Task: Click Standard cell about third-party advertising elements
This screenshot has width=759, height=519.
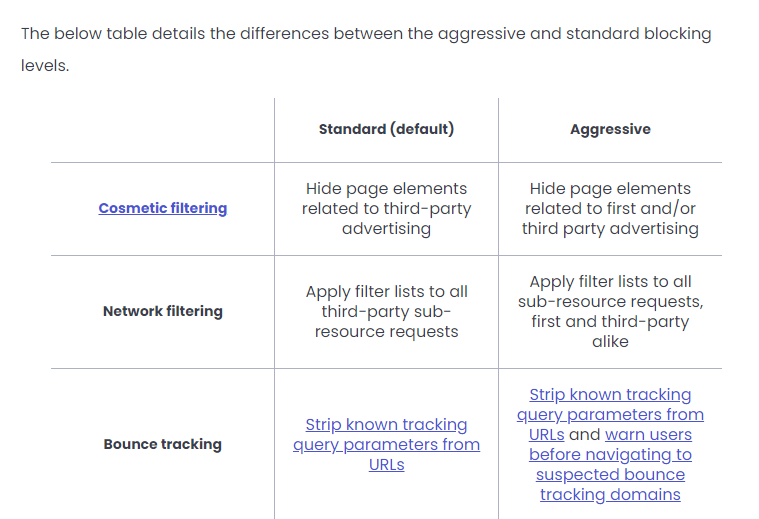Action: (386, 208)
